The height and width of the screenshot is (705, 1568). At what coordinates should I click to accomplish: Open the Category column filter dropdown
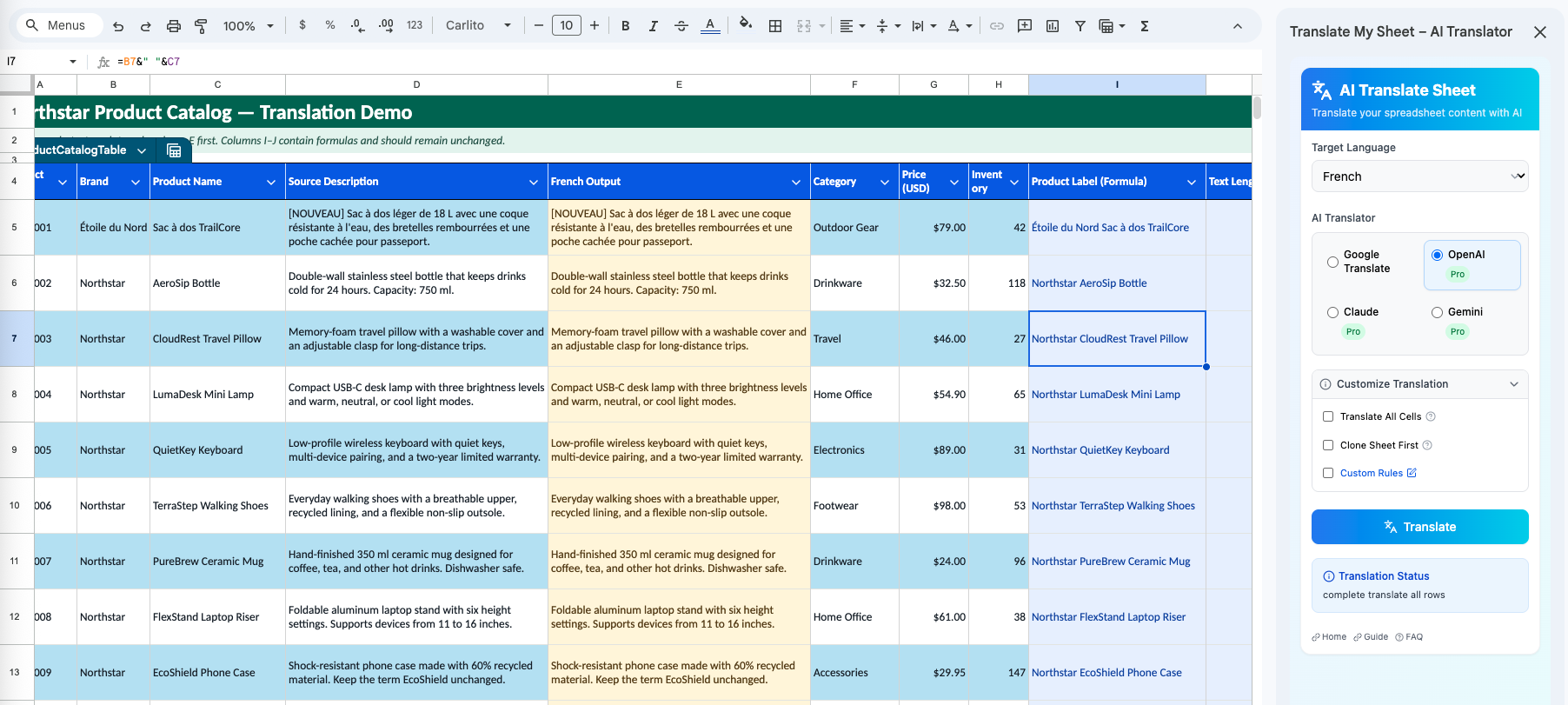[885, 182]
